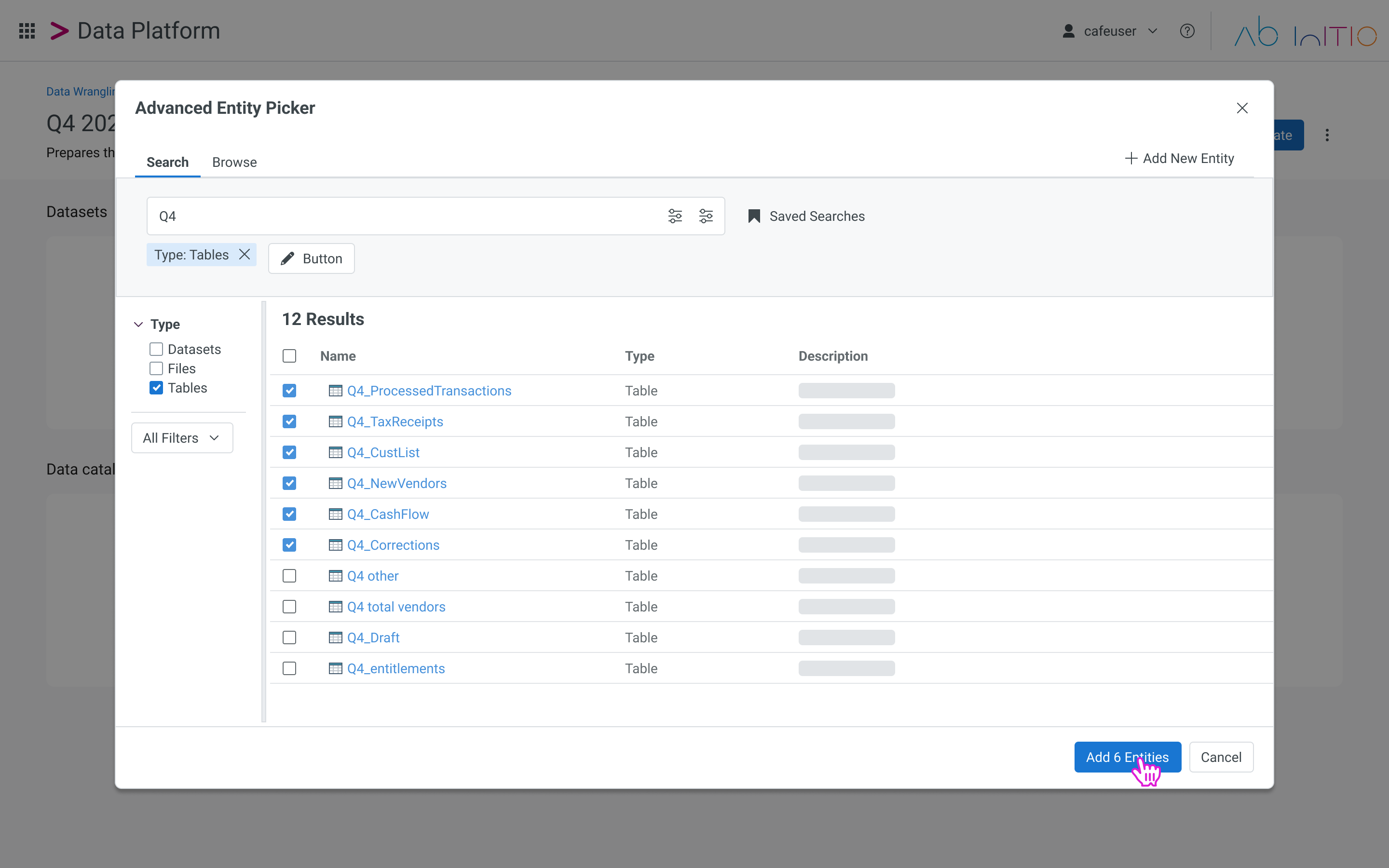This screenshot has height=868, width=1389.
Task: Click the first filter sliders icon in search box
Action: point(675,216)
